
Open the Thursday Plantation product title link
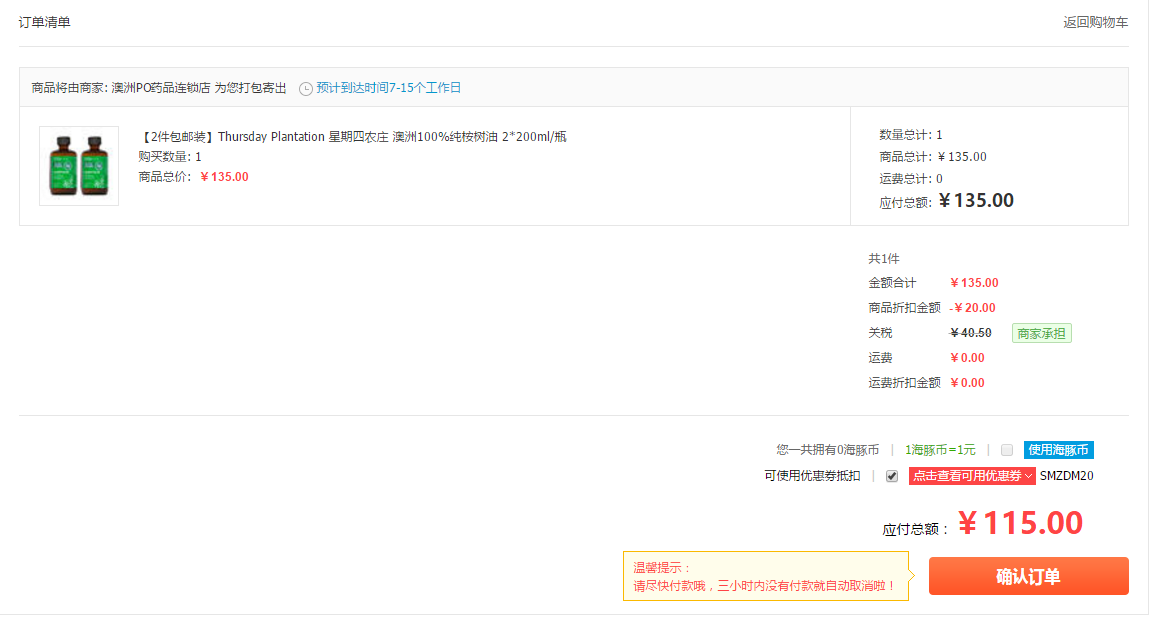tap(353, 136)
